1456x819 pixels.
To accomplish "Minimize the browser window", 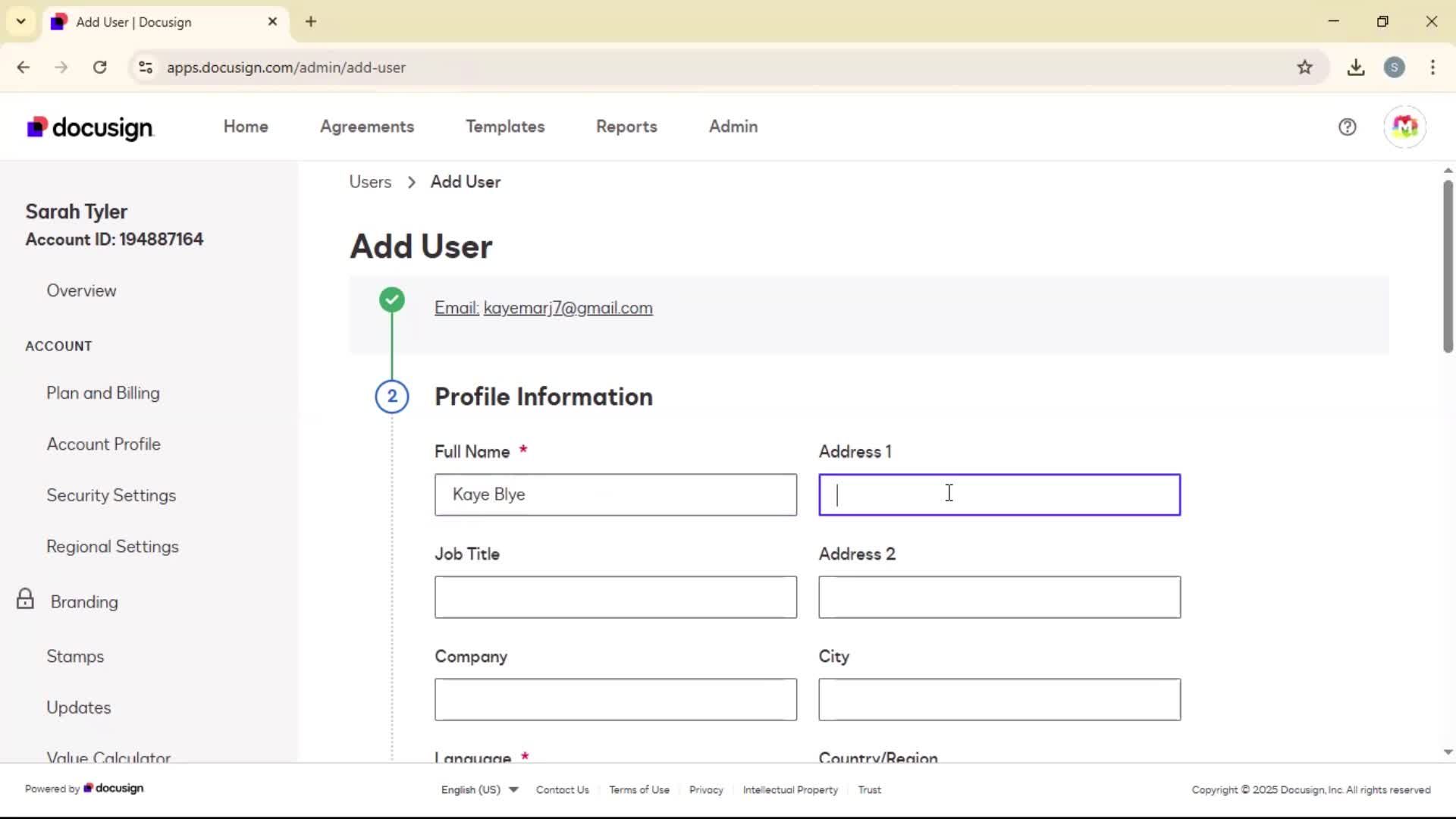I will coord(1333,21).
